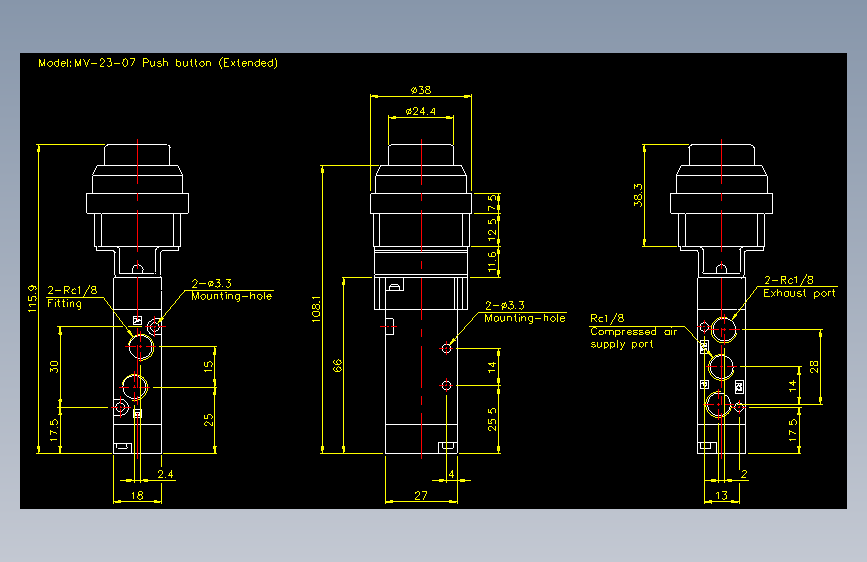Select the 27 base width dimension
The height and width of the screenshot is (562, 867).
click(x=421, y=495)
